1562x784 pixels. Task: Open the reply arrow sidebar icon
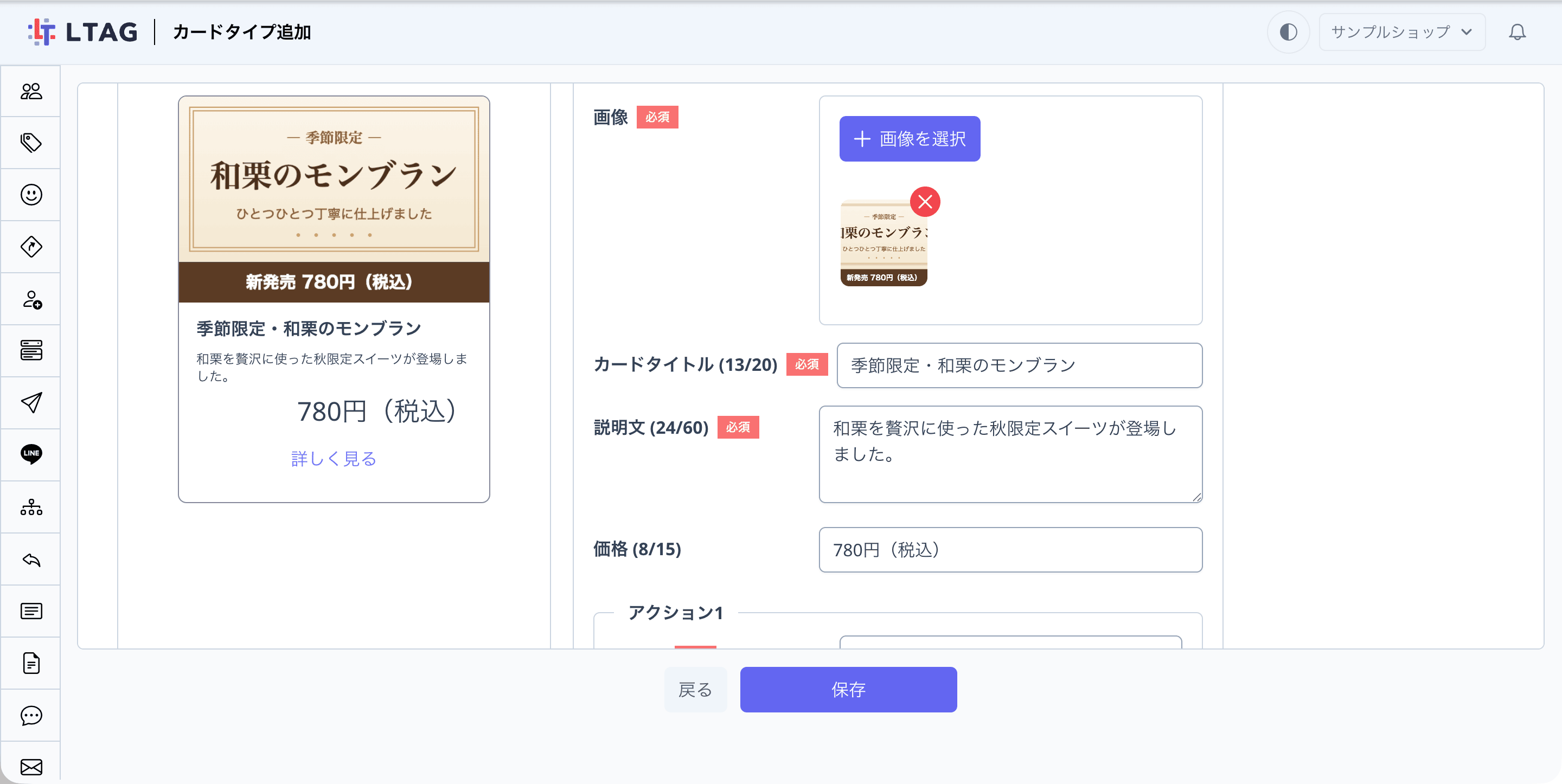tap(31, 559)
